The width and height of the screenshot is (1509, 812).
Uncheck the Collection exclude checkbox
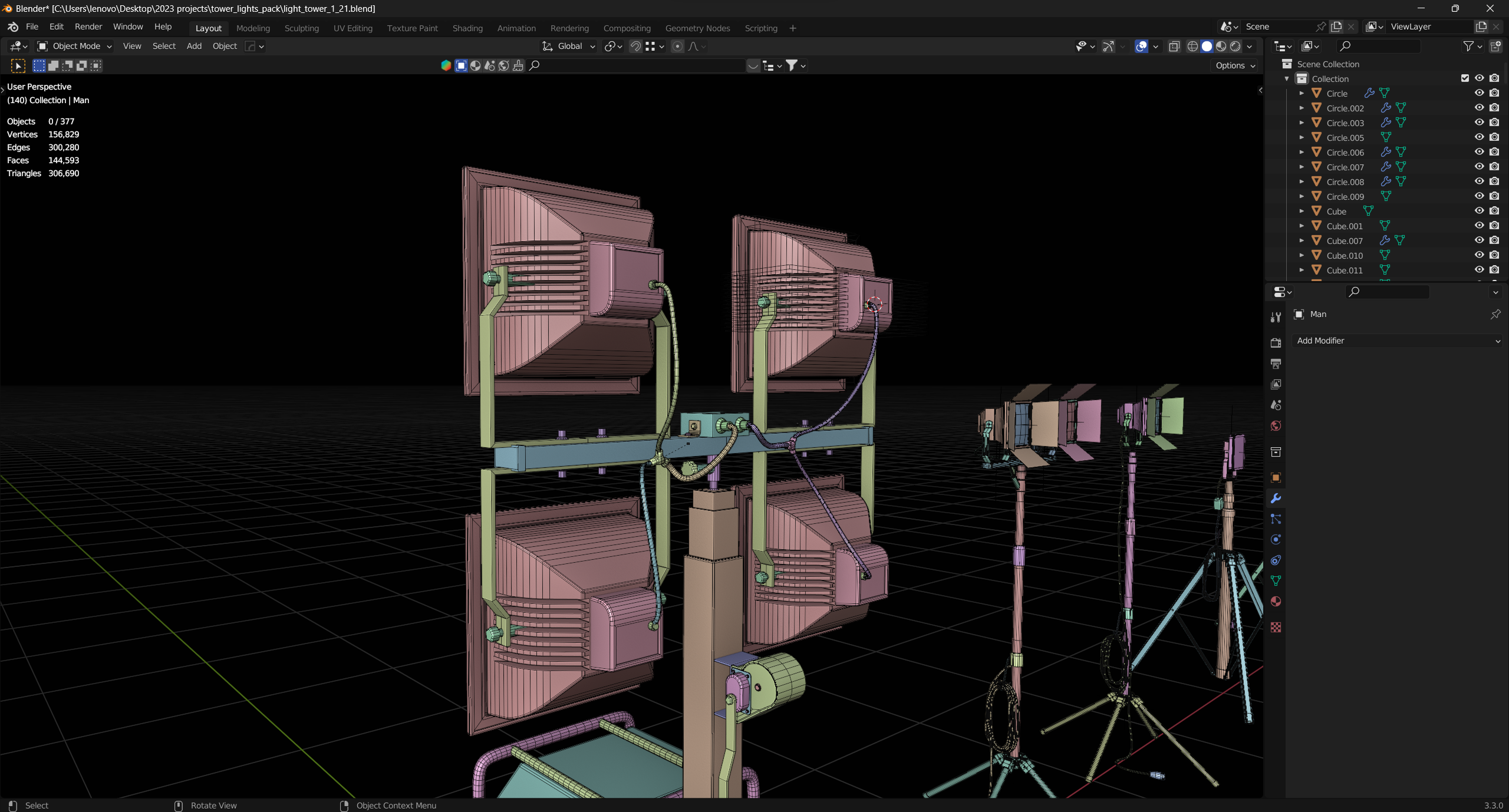(1465, 78)
